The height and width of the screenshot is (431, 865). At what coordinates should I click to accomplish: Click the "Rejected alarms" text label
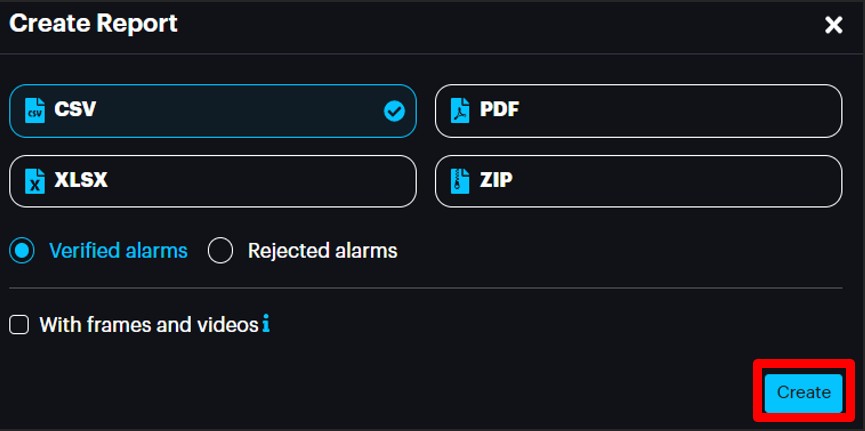(322, 251)
